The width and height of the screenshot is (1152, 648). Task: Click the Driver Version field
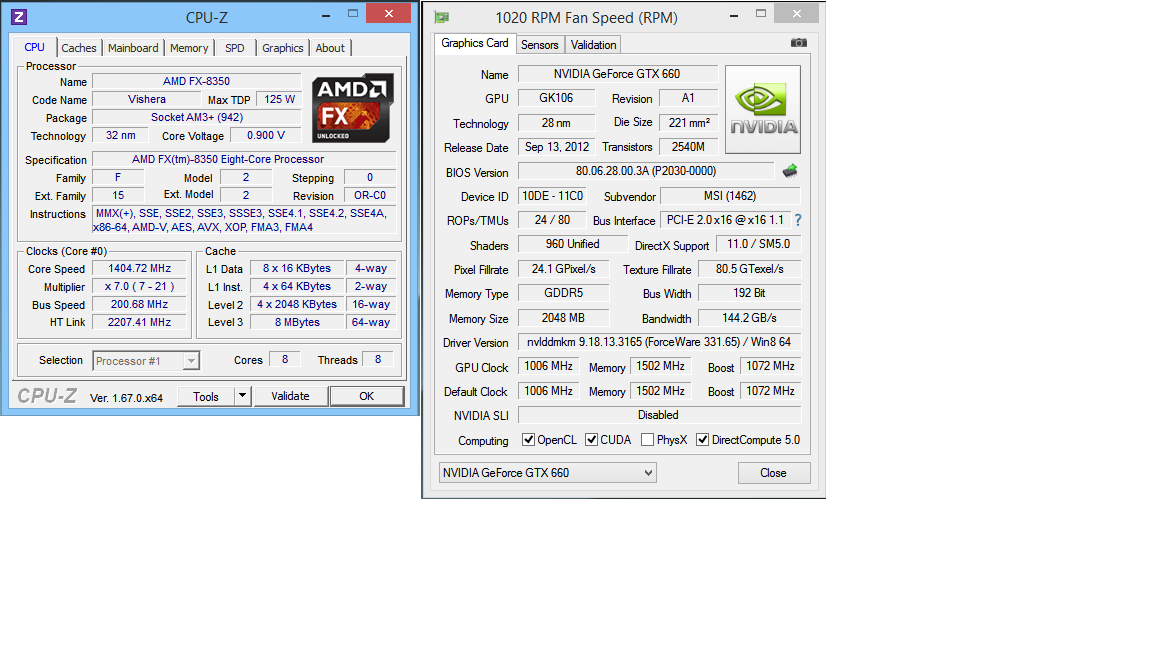[x=659, y=342]
